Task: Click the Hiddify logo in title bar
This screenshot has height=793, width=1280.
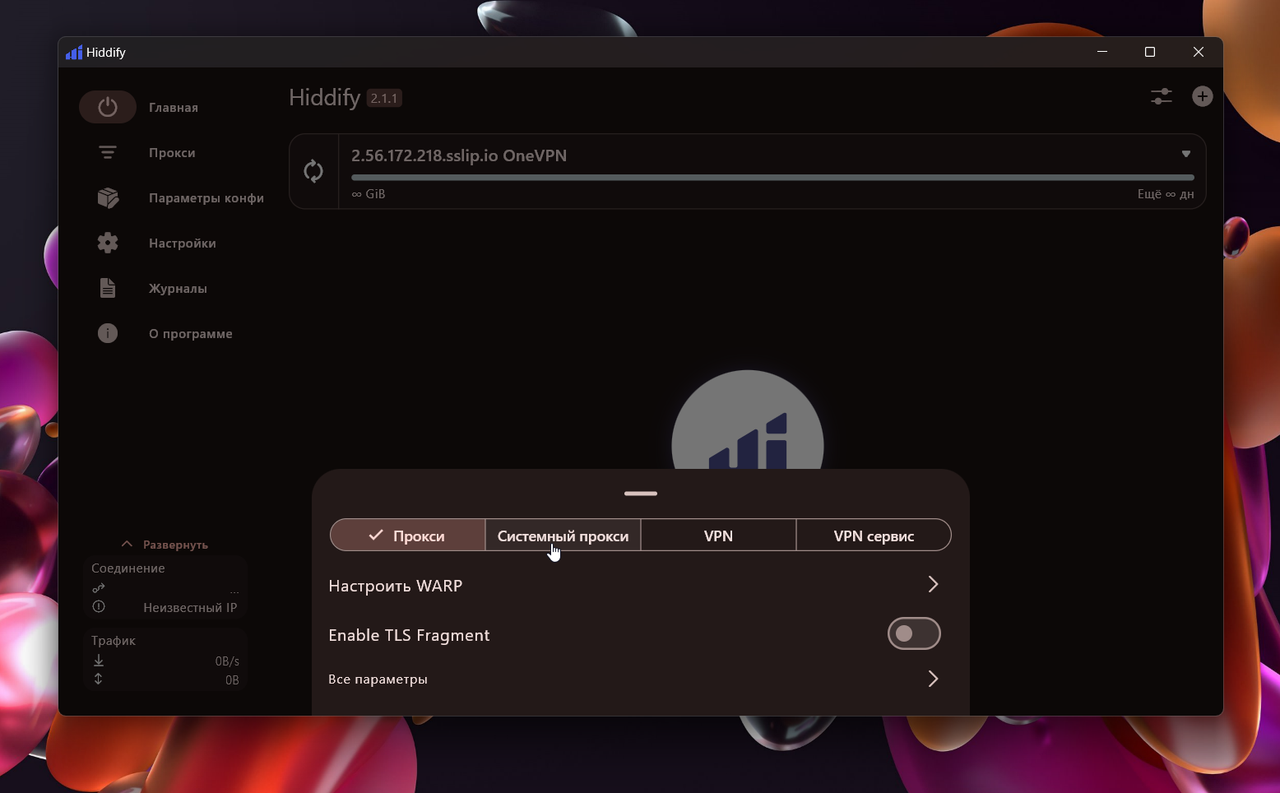Action: (x=74, y=52)
